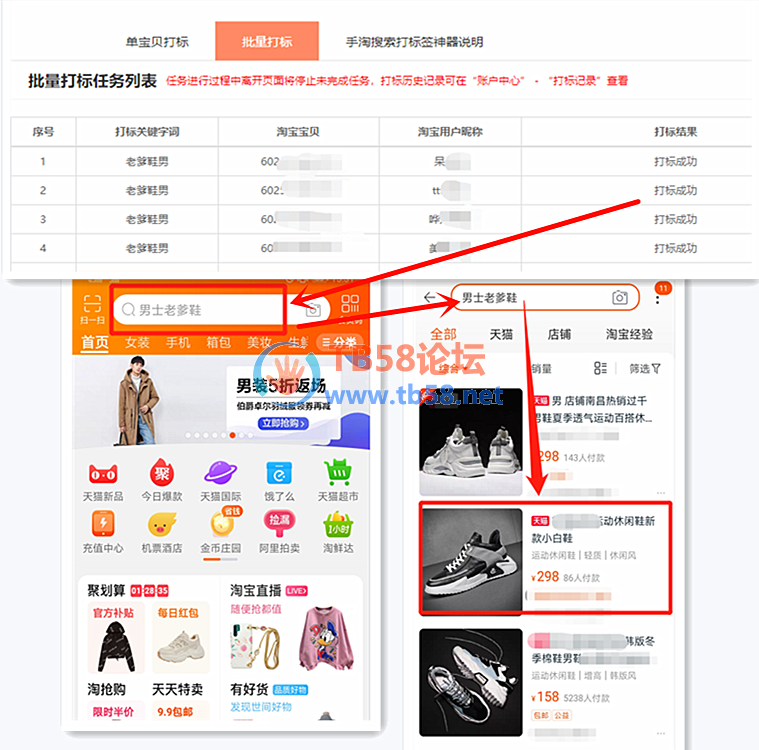Switch to the 单宝贝打标 tab

[x=157, y=42]
